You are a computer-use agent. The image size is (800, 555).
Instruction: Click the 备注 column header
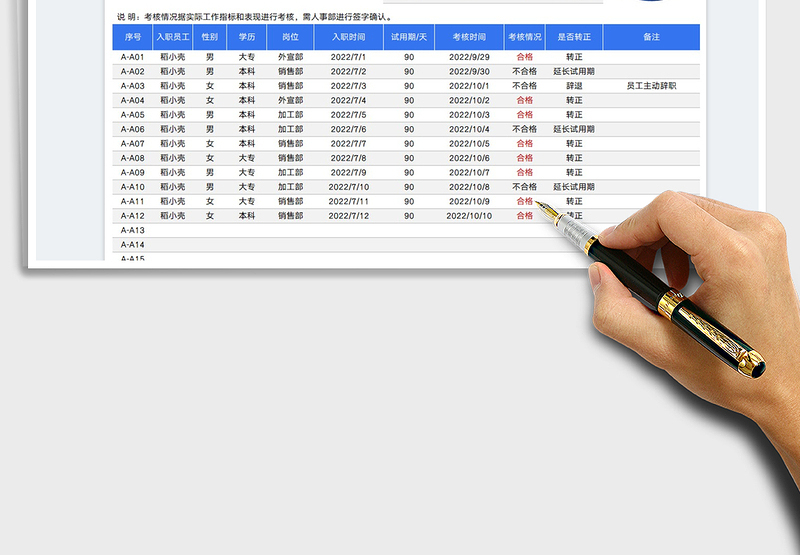click(x=651, y=37)
